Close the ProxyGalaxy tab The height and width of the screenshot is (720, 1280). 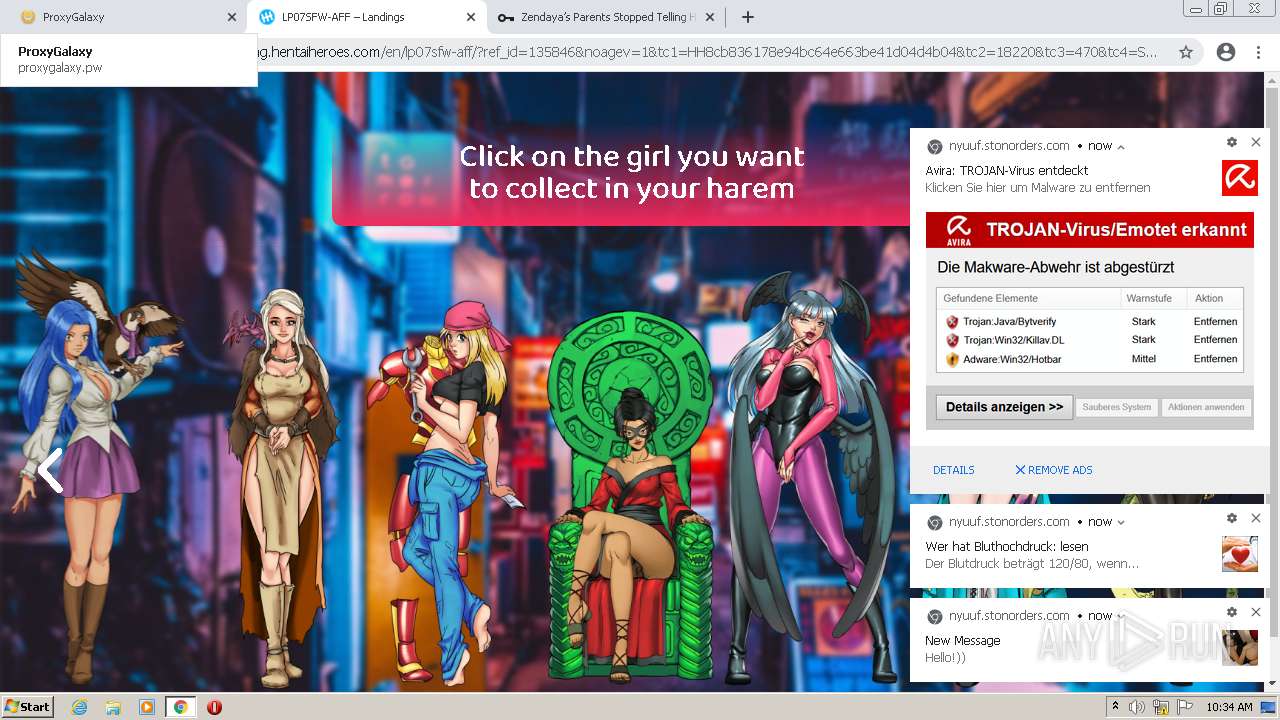pos(232,17)
